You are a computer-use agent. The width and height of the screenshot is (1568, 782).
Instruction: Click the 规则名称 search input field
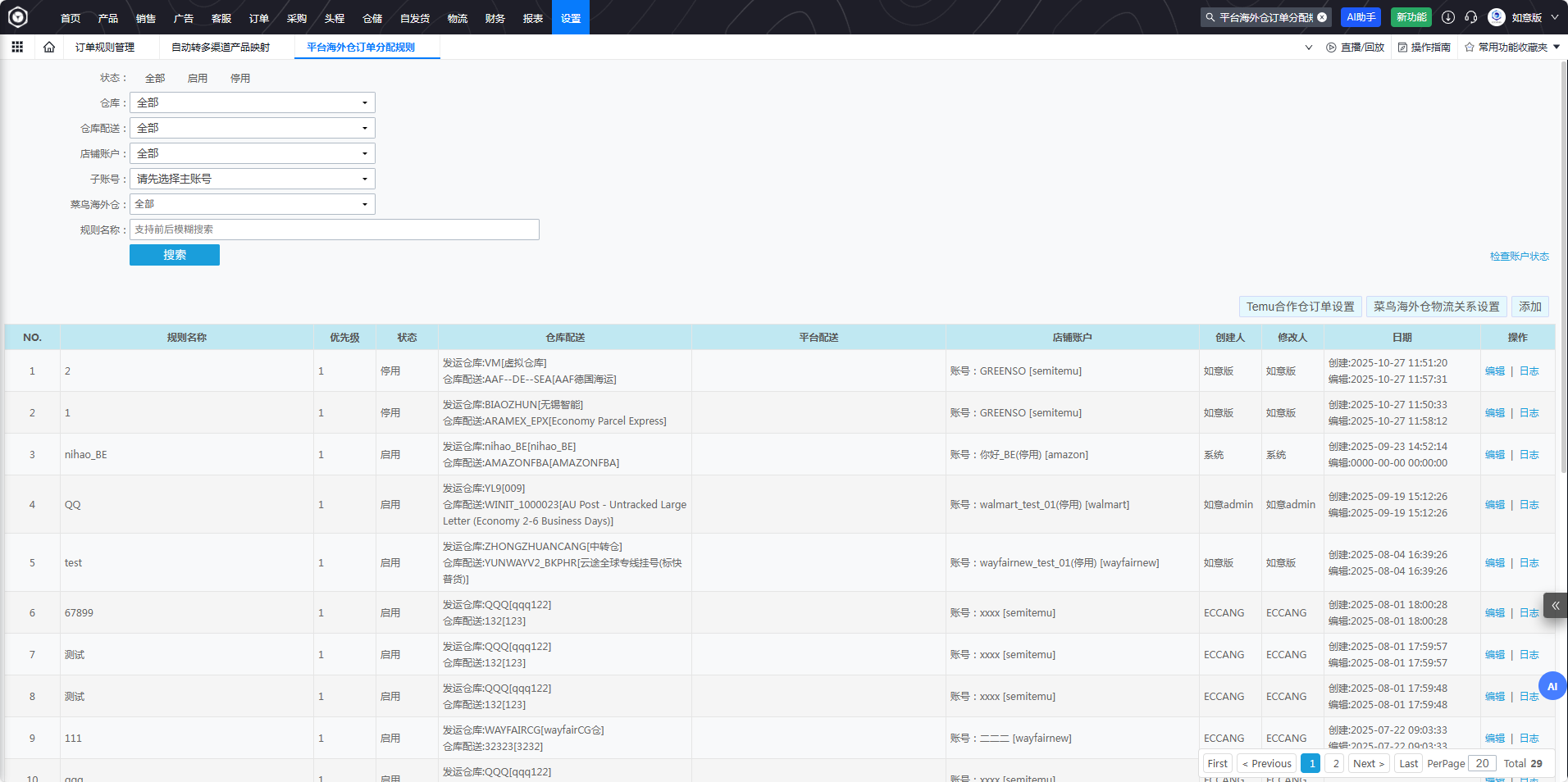point(334,230)
